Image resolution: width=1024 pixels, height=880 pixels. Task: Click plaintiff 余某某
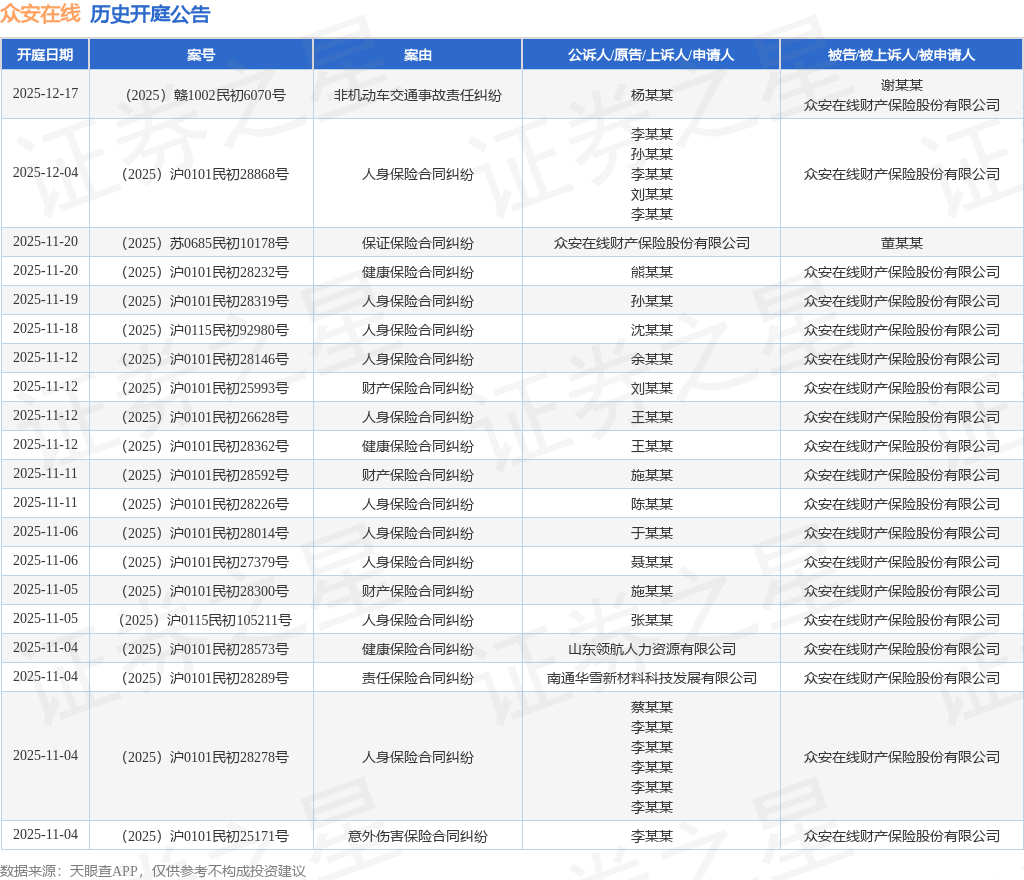[x=651, y=359]
